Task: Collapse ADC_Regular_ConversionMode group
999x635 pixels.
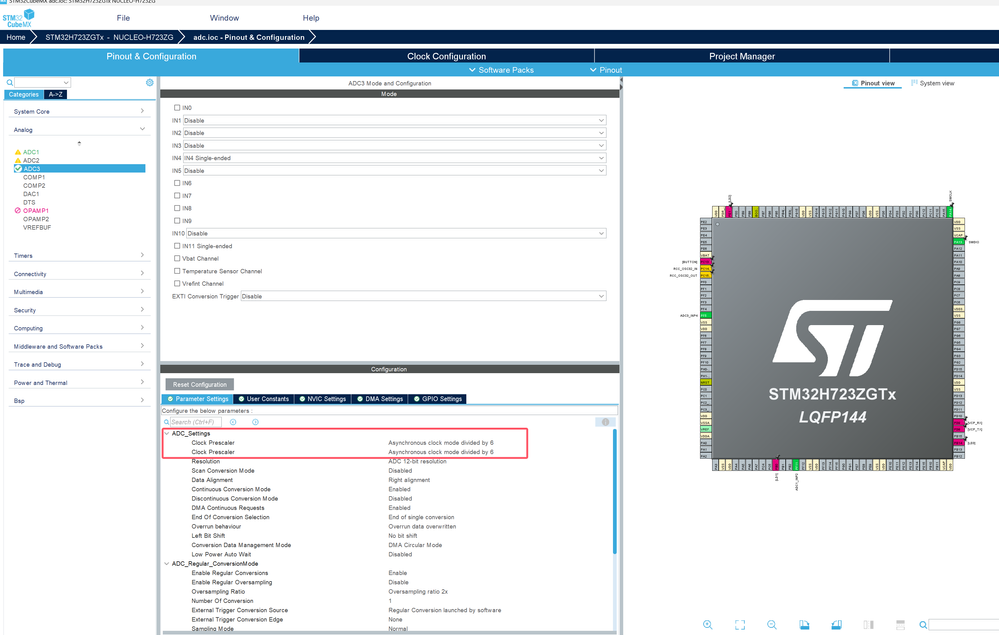Action: coord(167,564)
